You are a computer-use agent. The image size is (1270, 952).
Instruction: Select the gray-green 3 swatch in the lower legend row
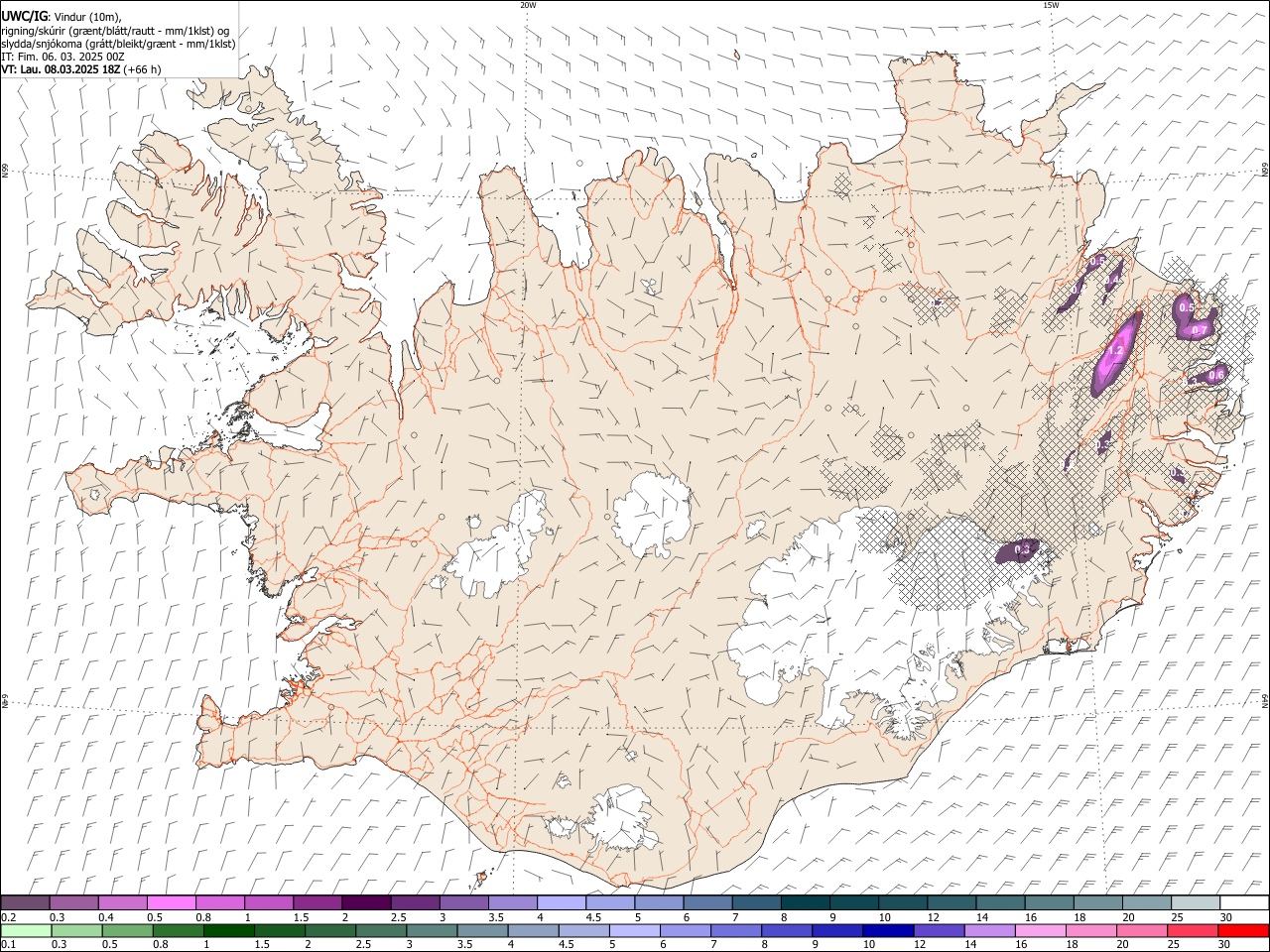[433, 931]
